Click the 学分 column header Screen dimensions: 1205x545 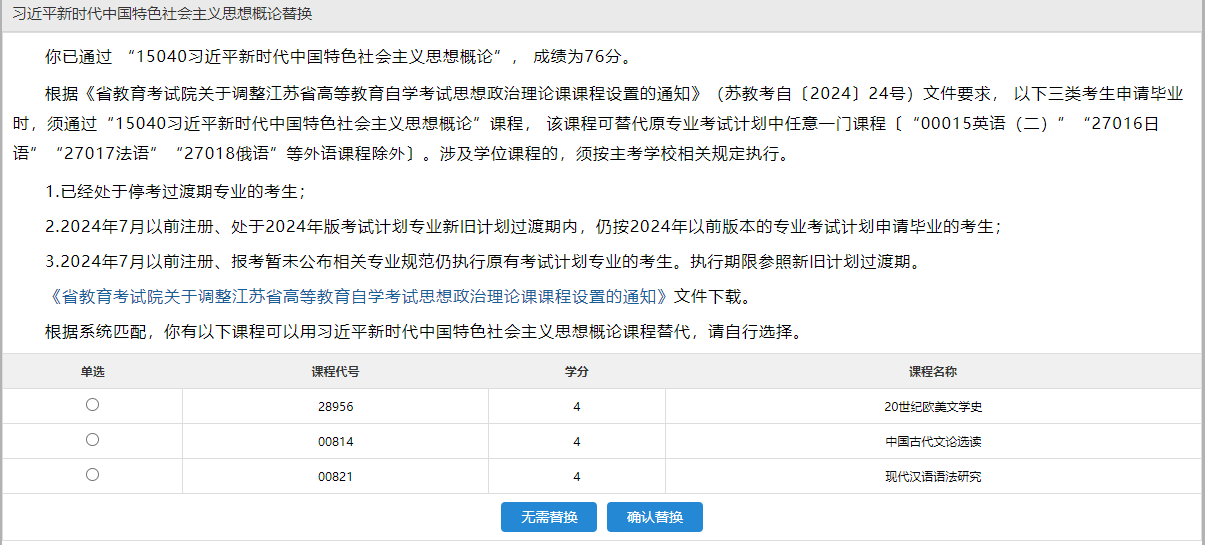[577, 371]
